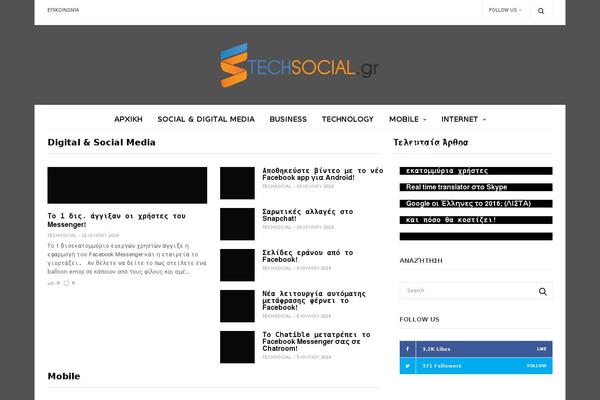Open the Facebook fundraising pages article
This screenshot has height=400, width=600.
[x=308, y=256]
